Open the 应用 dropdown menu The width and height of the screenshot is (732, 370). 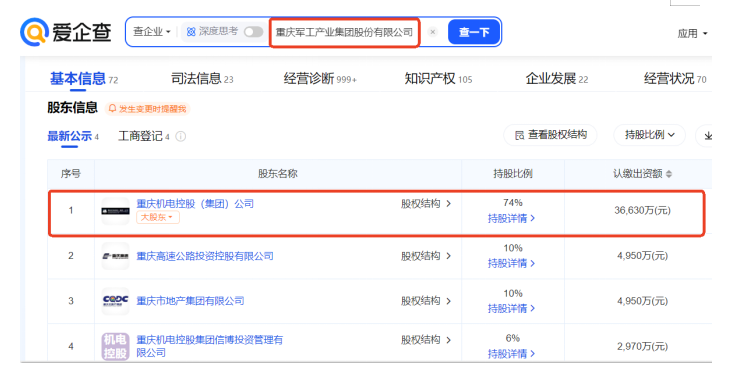(x=692, y=34)
